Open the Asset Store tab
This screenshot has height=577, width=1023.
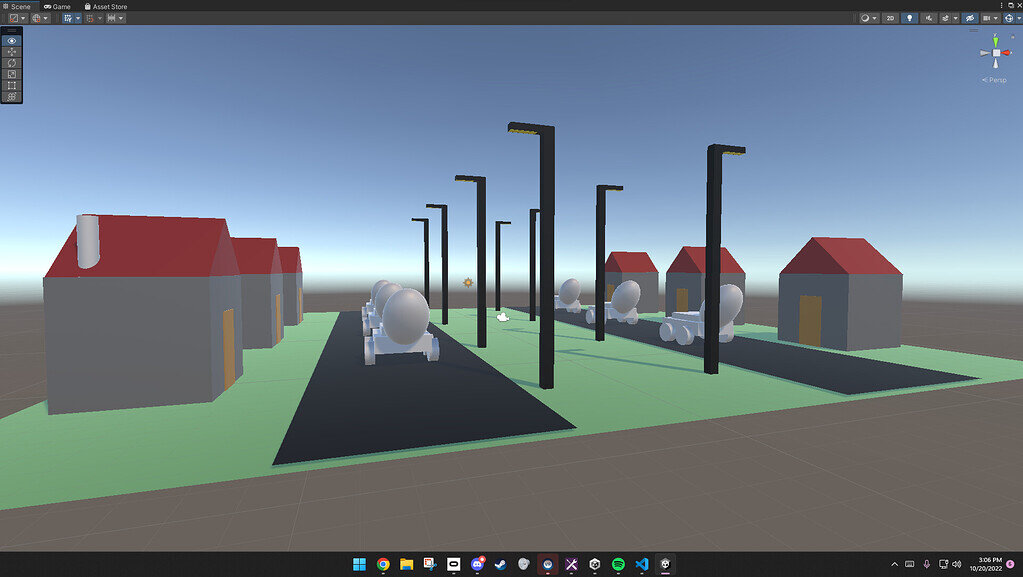105,5
